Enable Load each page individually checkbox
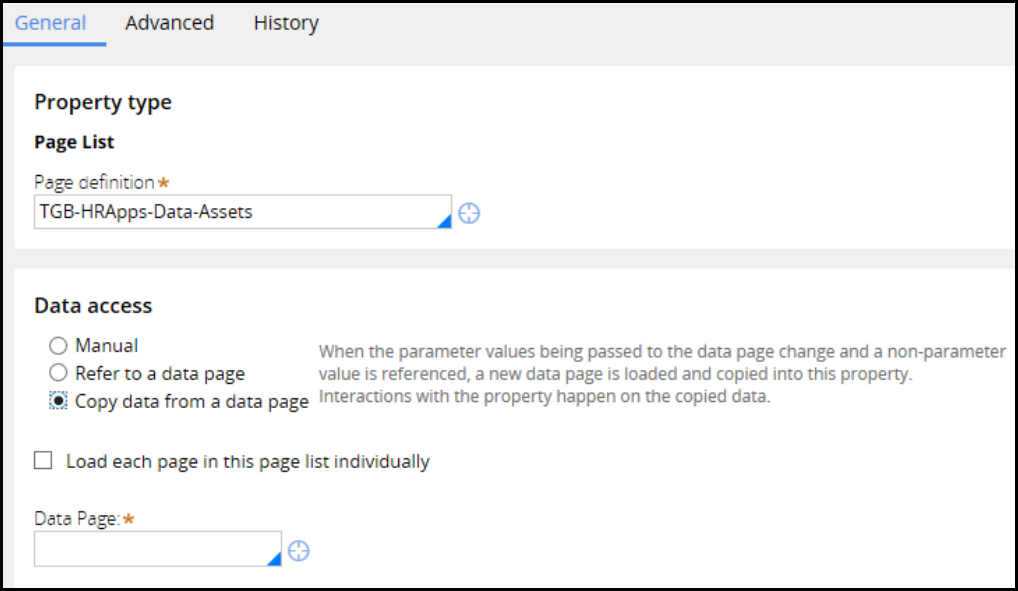1018x591 pixels. click(43, 461)
